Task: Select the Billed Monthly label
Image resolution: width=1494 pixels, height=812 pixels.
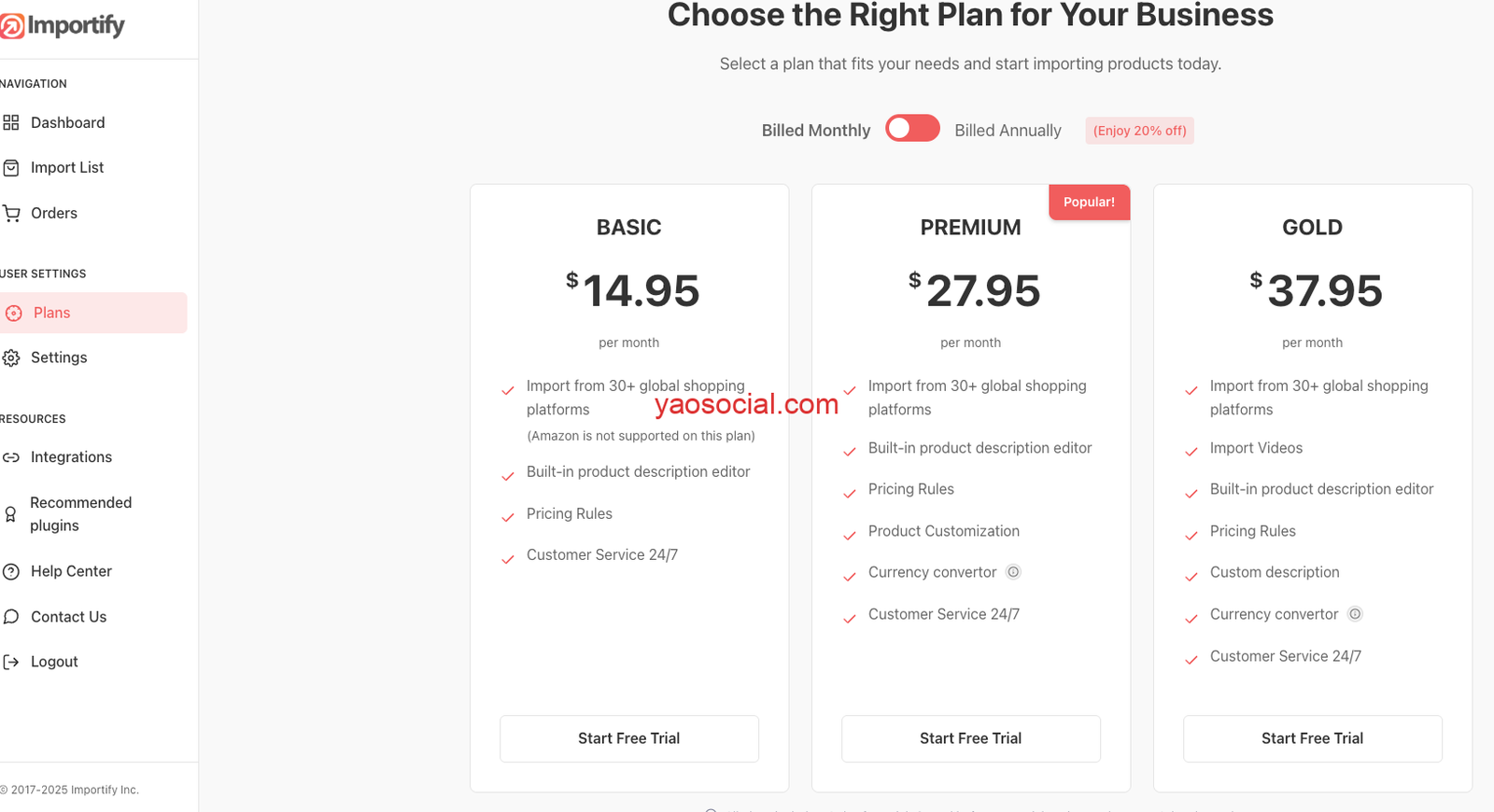Action: click(x=815, y=131)
